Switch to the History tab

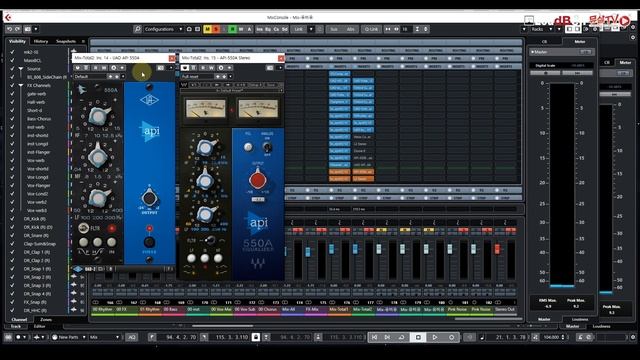(41, 41)
